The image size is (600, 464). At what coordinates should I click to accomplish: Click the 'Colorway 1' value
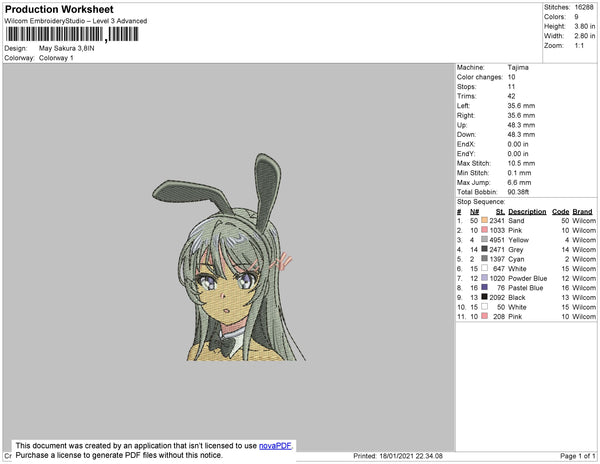tap(56, 58)
